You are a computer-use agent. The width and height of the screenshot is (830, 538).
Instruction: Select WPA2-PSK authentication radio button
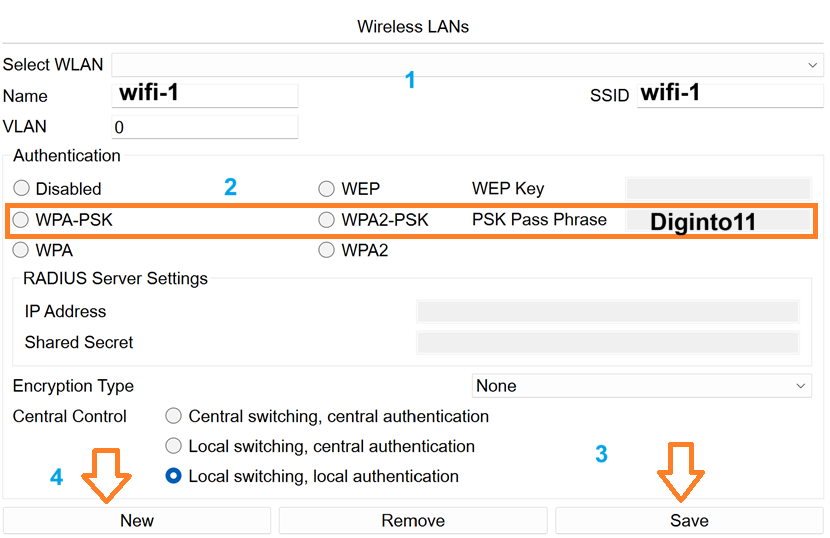[326, 220]
